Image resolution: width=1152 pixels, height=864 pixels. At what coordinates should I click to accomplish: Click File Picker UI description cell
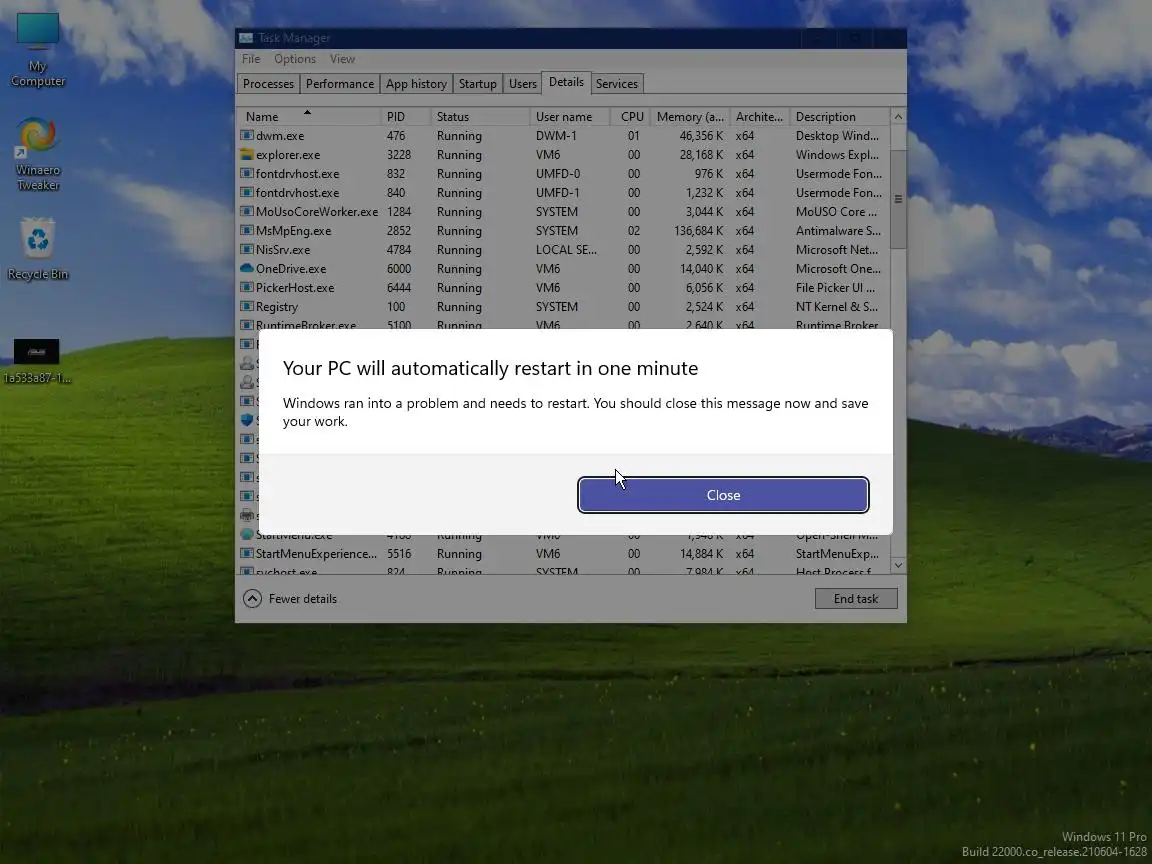pyautogui.click(x=835, y=288)
